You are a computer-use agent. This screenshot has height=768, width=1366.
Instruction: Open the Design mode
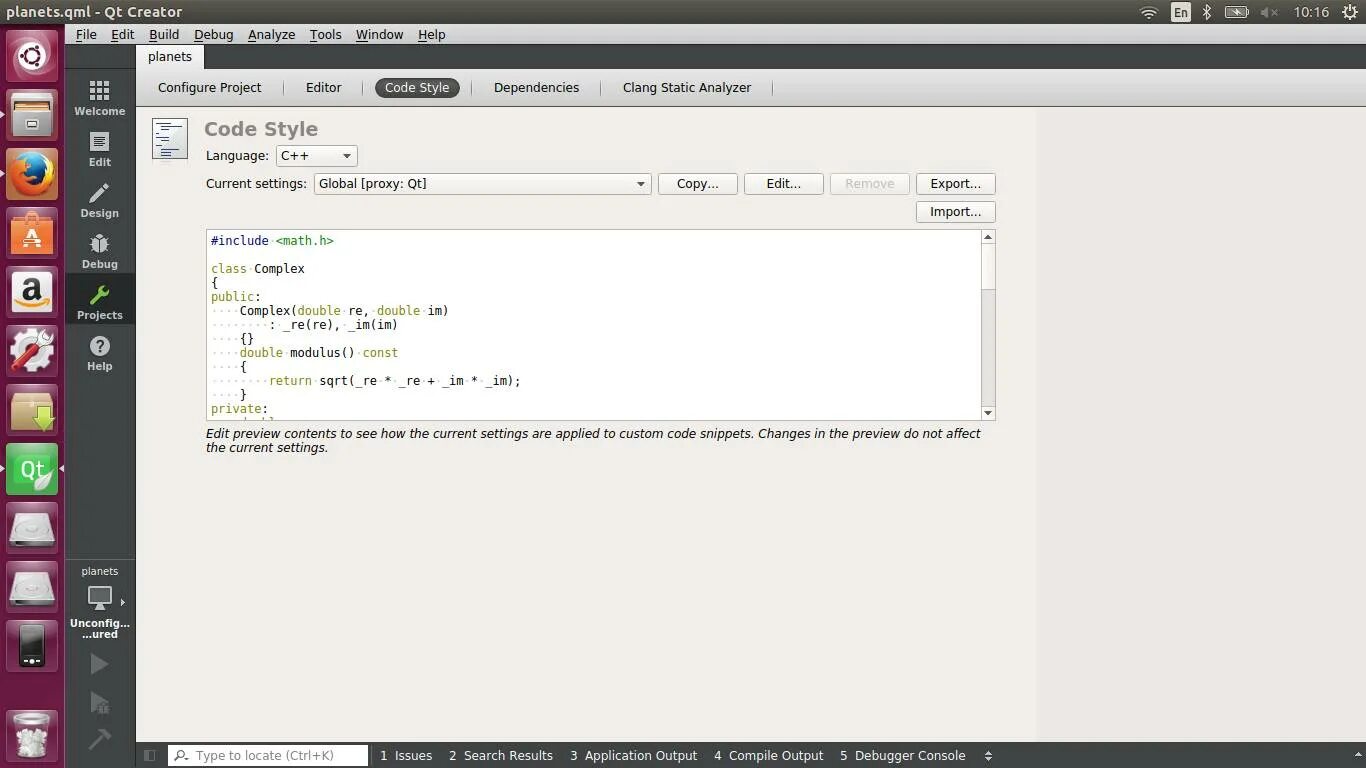point(99,200)
